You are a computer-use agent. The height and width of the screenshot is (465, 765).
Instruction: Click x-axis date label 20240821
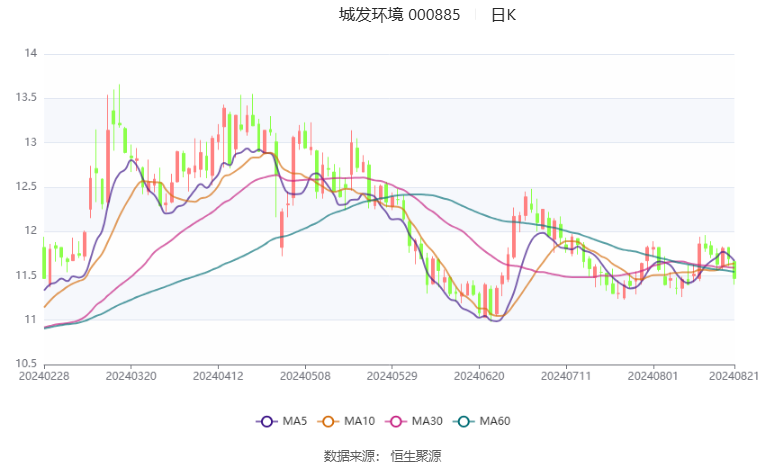click(734, 376)
